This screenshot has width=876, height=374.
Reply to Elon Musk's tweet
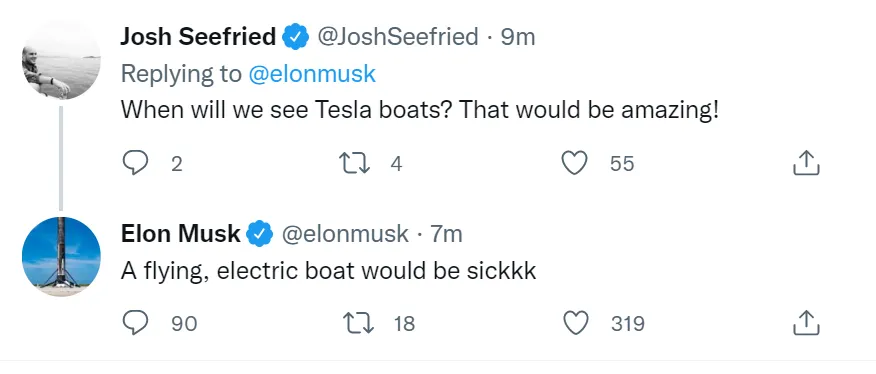tap(135, 323)
